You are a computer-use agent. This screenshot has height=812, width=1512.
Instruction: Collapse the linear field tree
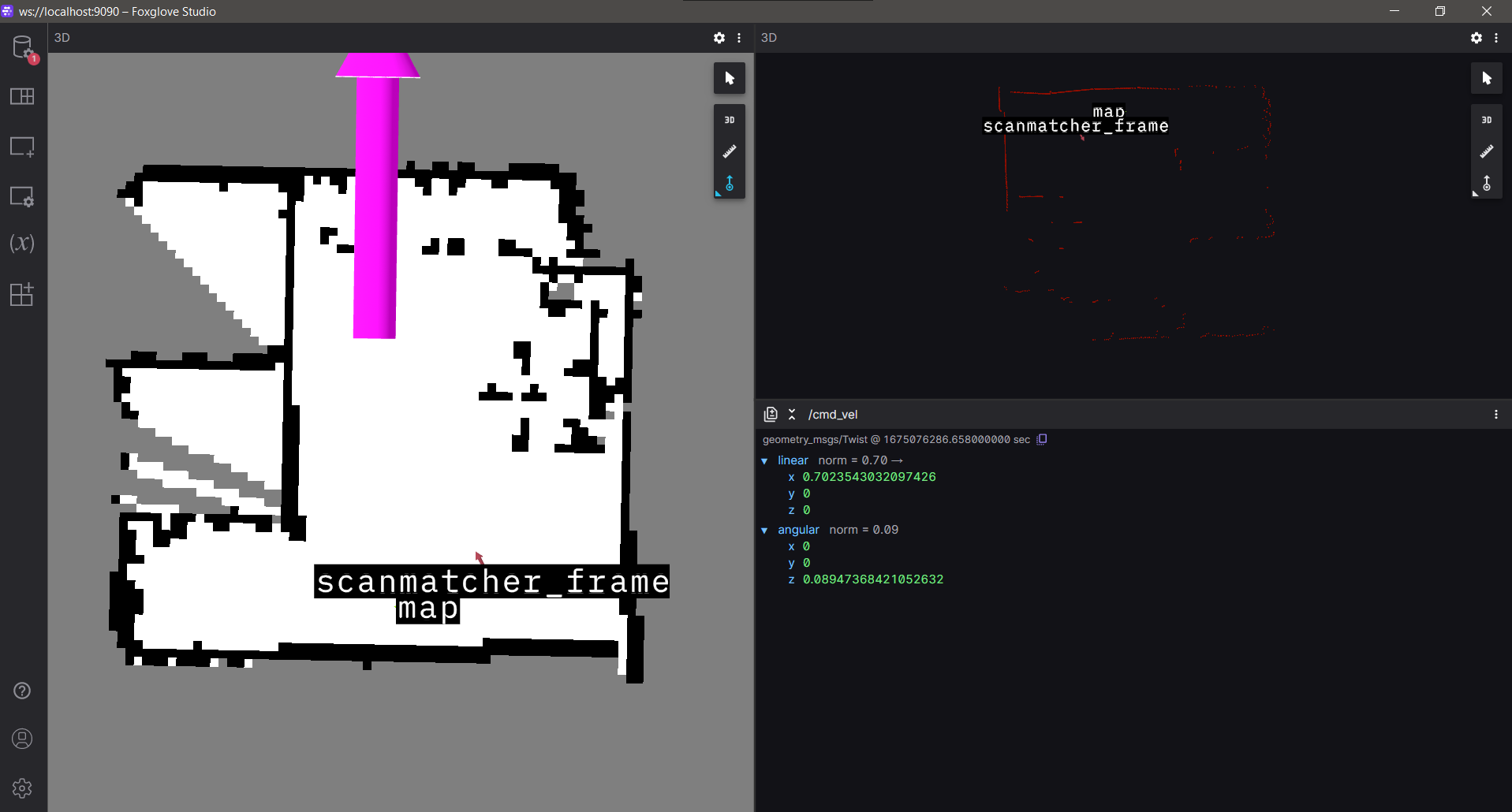click(764, 461)
